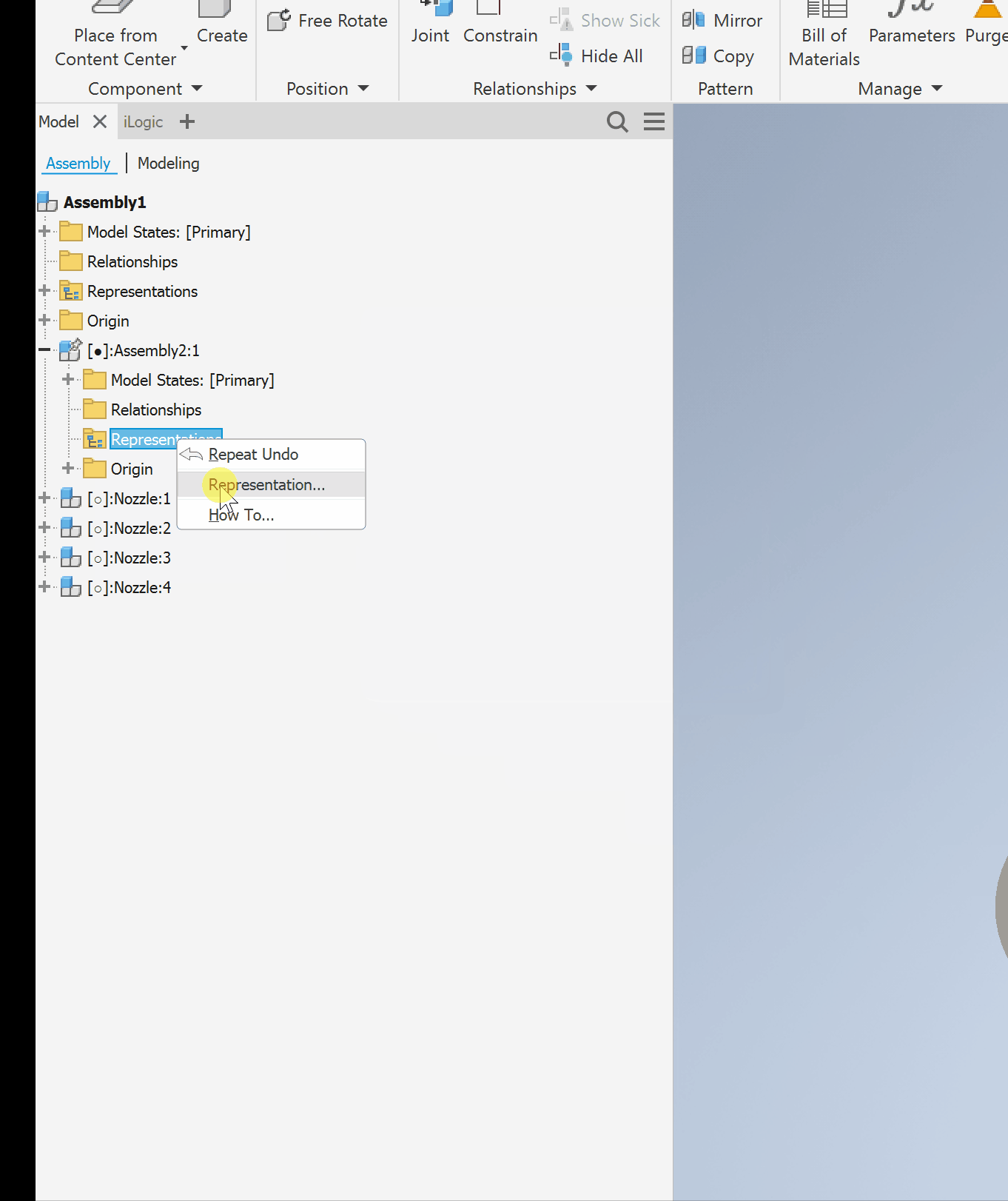Click the top-level Origin folder icon
The height and width of the screenshot is (1201, 1008).
pos(71,320)
